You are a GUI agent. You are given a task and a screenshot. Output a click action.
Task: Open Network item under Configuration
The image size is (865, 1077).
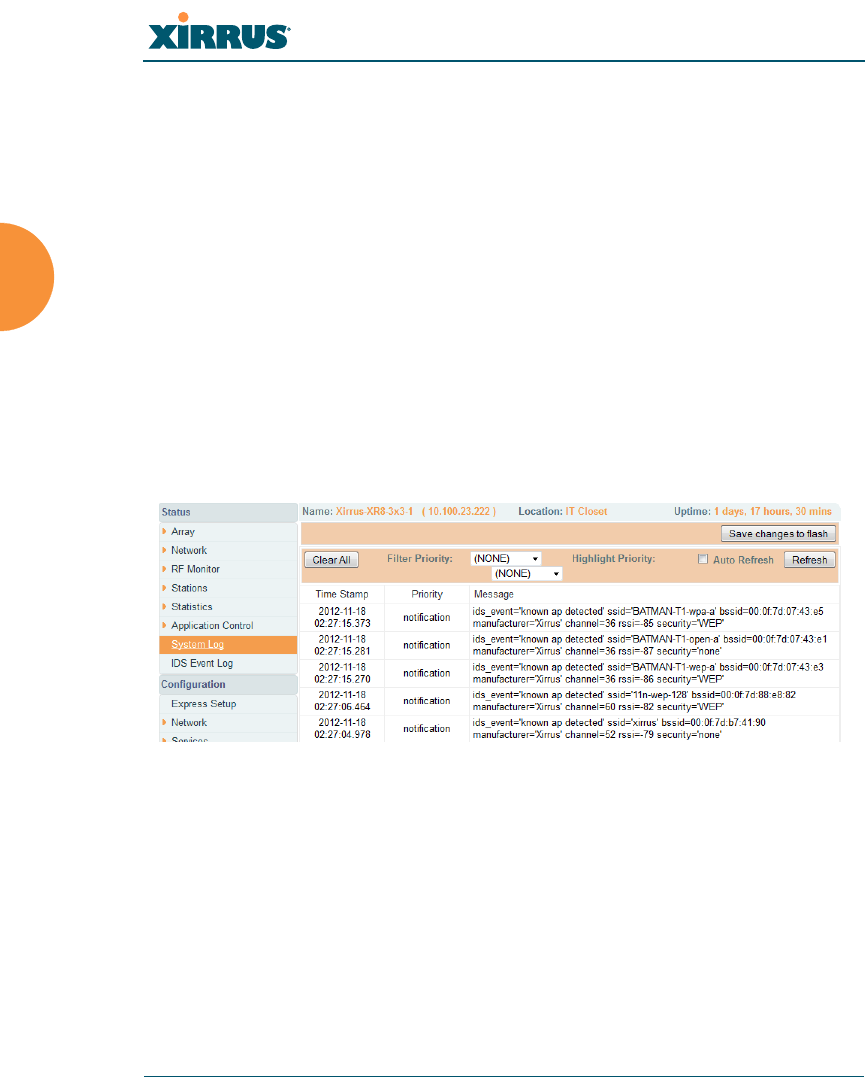[x=189, y=723]
